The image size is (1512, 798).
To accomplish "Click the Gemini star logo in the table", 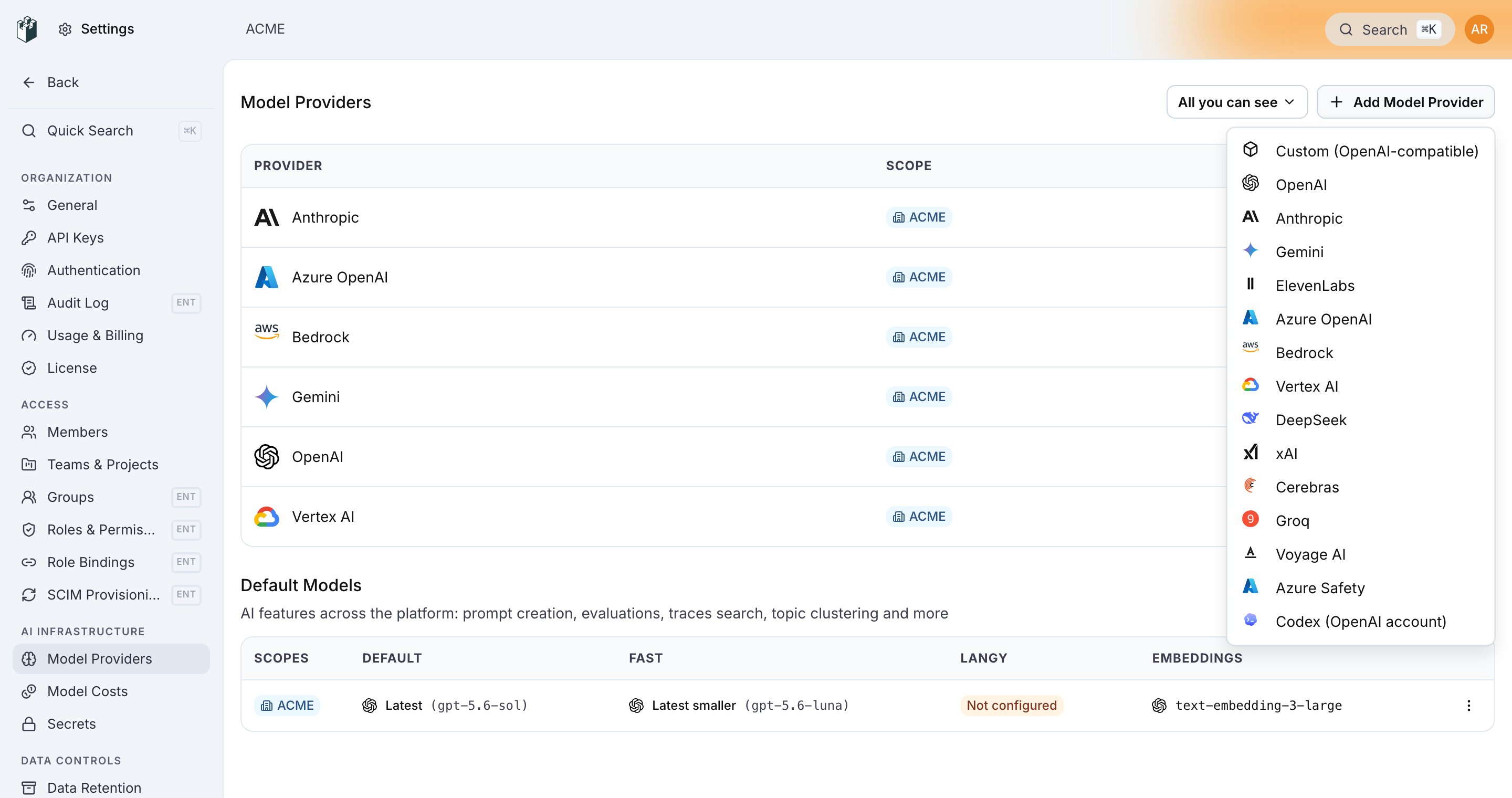I will 267,397.
